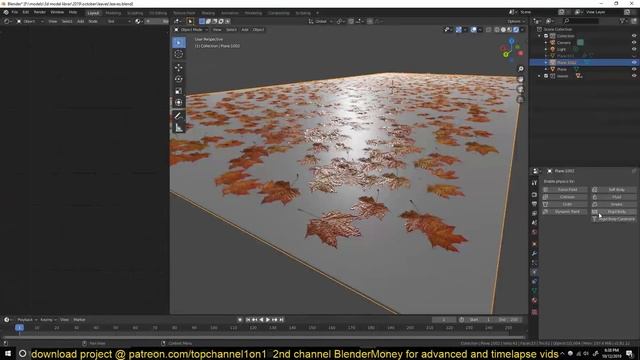The height and width of the screenshot is (360, 640).
Task: Toggle visibility of the bottom collection in outliner
Action: (x=634, y=76)
